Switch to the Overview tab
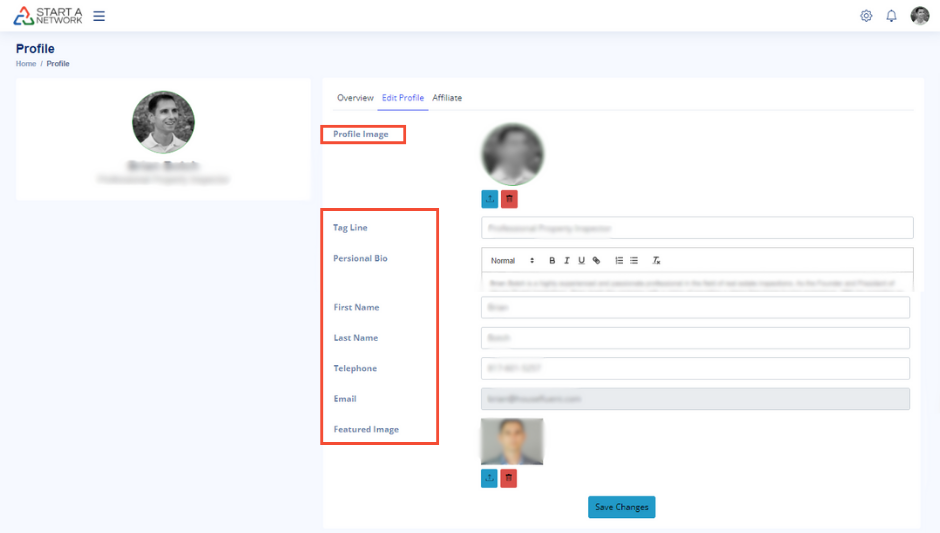This screenshot has width=940, height=533. point(355,98)
